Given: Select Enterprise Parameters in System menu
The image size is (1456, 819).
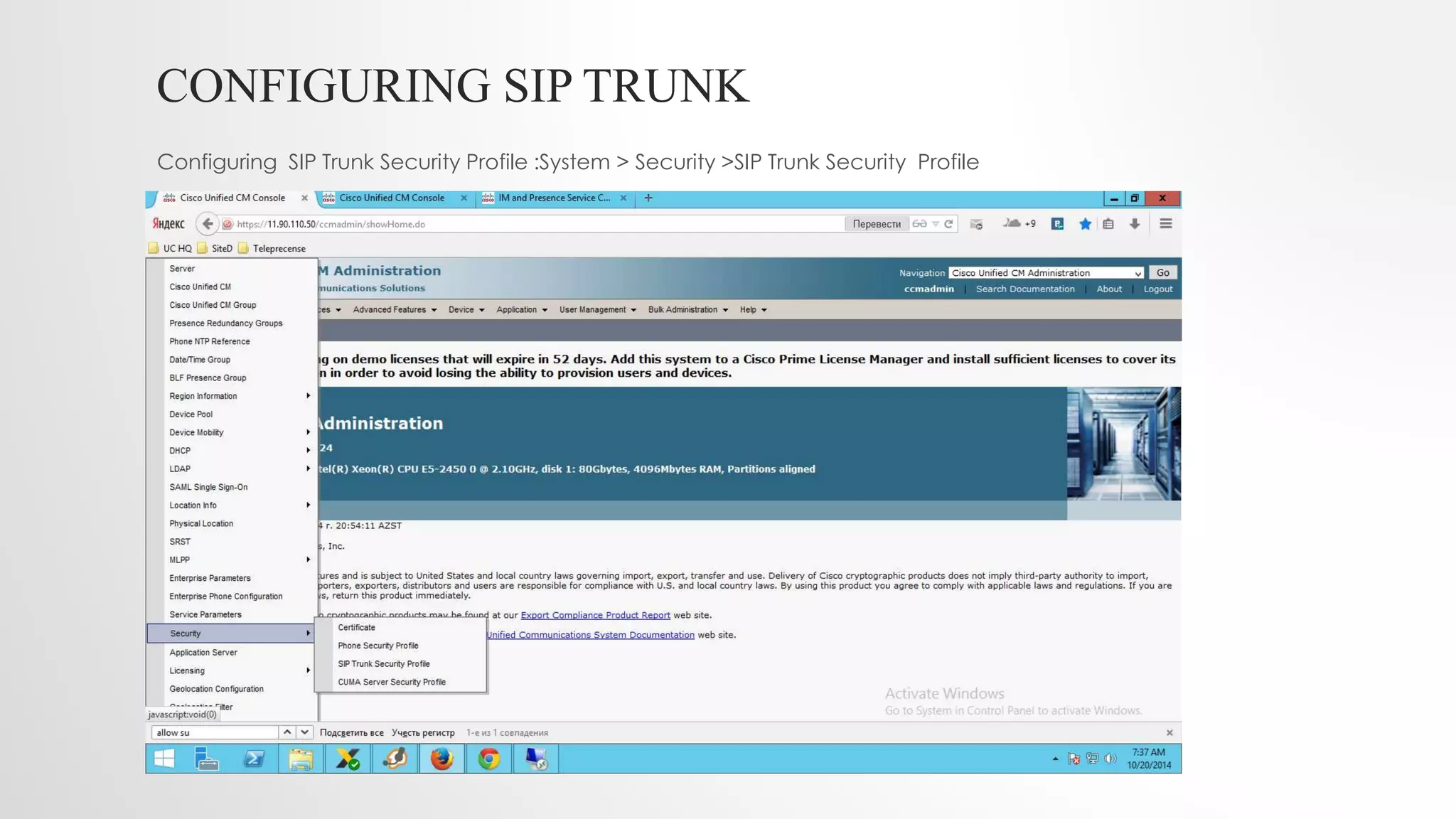Looking at the screenshot, I should (210, 579).
